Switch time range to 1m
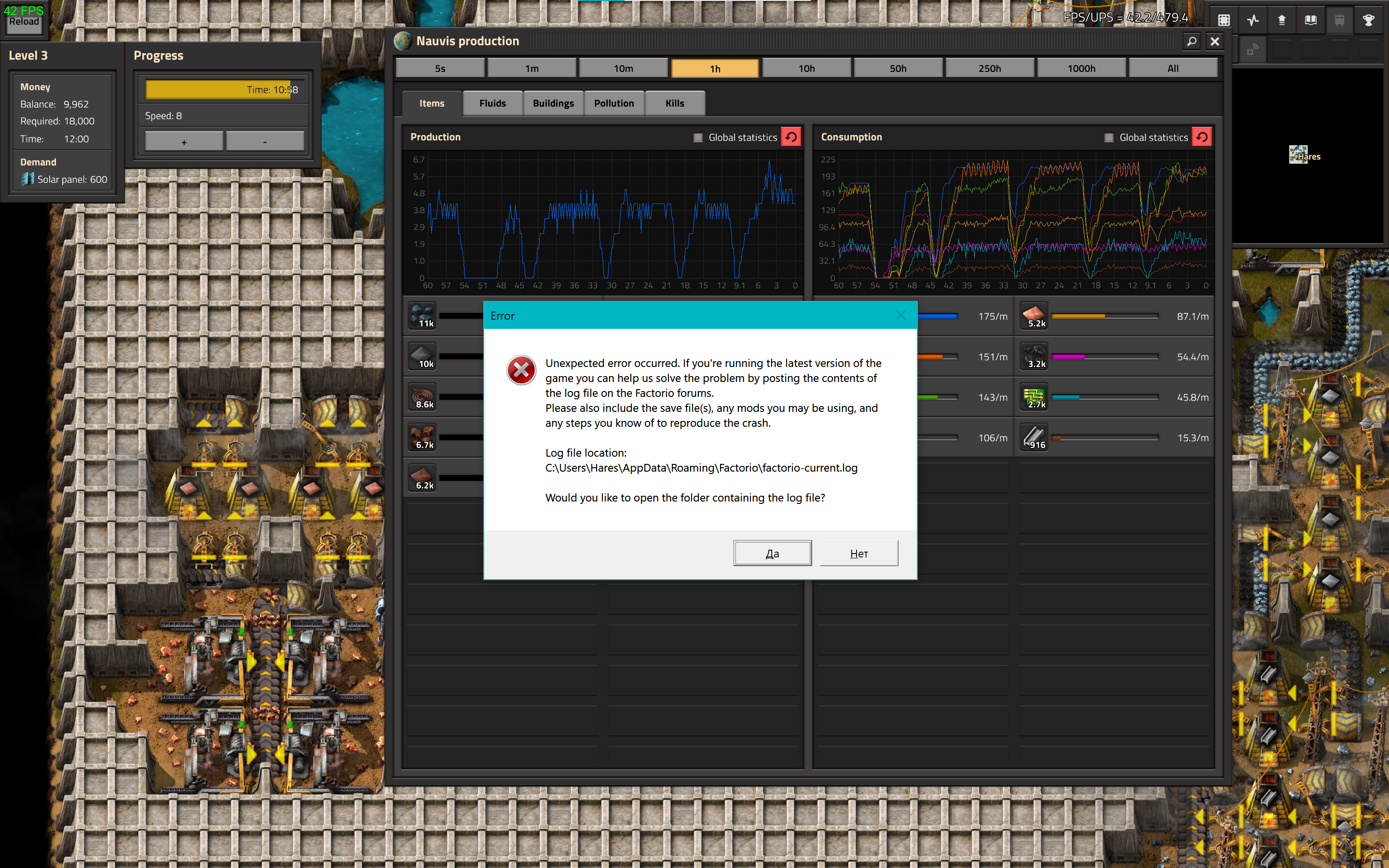This screenshot has width=1389, height=868. 532,68
